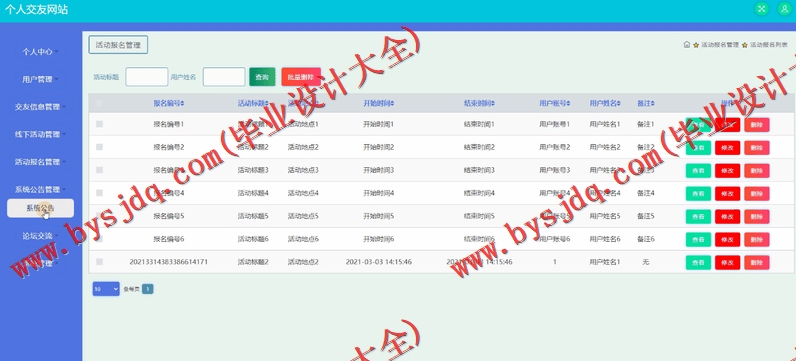Viewport: 796px width, 361px height.
Task: Check the row 20213314383386614171 checkbox
Action: 100,261
